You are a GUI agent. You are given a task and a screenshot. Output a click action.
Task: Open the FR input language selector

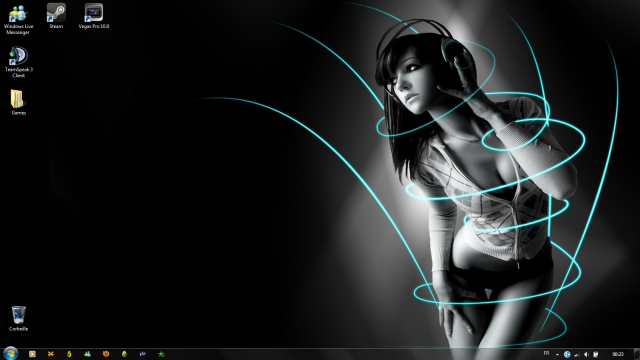click(x=547, y=353)
